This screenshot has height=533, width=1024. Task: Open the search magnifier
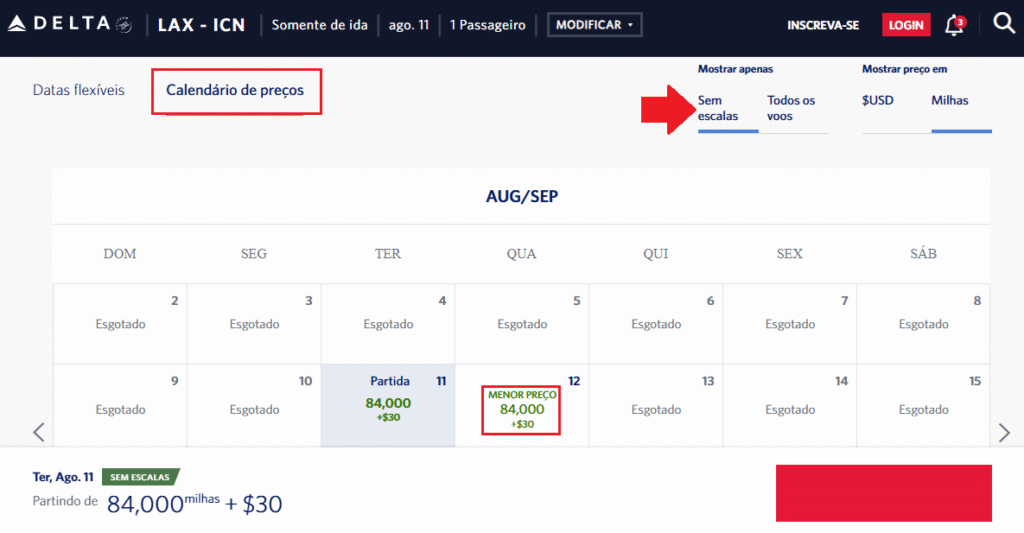pyautogui.click(x=1004, y=24)
